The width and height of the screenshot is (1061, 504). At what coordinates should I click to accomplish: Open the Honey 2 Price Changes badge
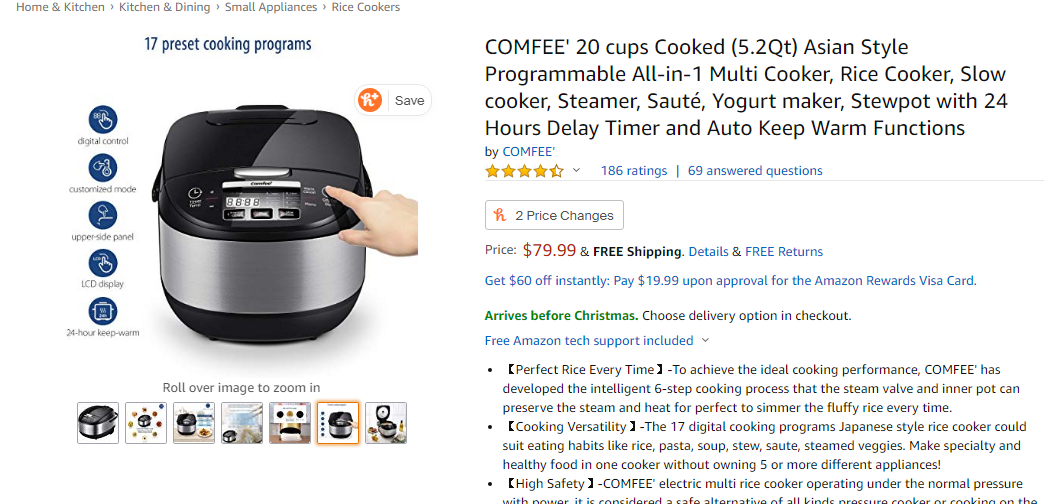(554, 215)
